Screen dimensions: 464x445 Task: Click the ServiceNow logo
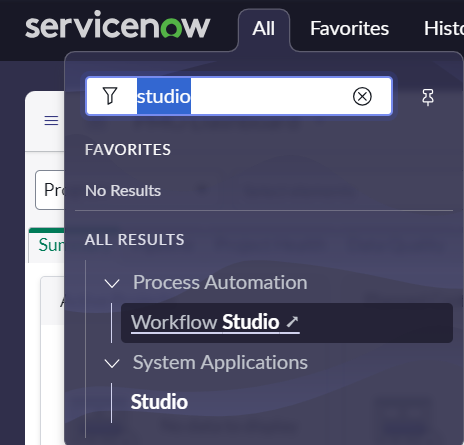(x=118, y=25)
